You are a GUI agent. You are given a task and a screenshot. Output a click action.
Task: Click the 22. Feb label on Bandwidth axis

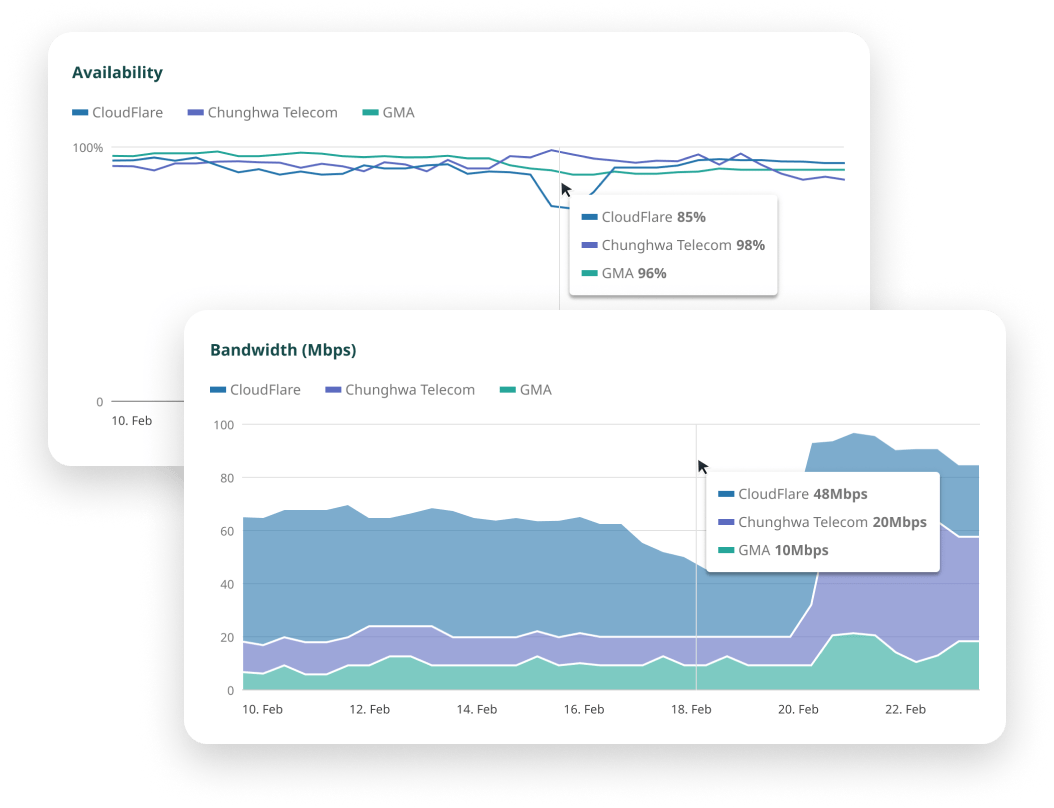point(905,709)
